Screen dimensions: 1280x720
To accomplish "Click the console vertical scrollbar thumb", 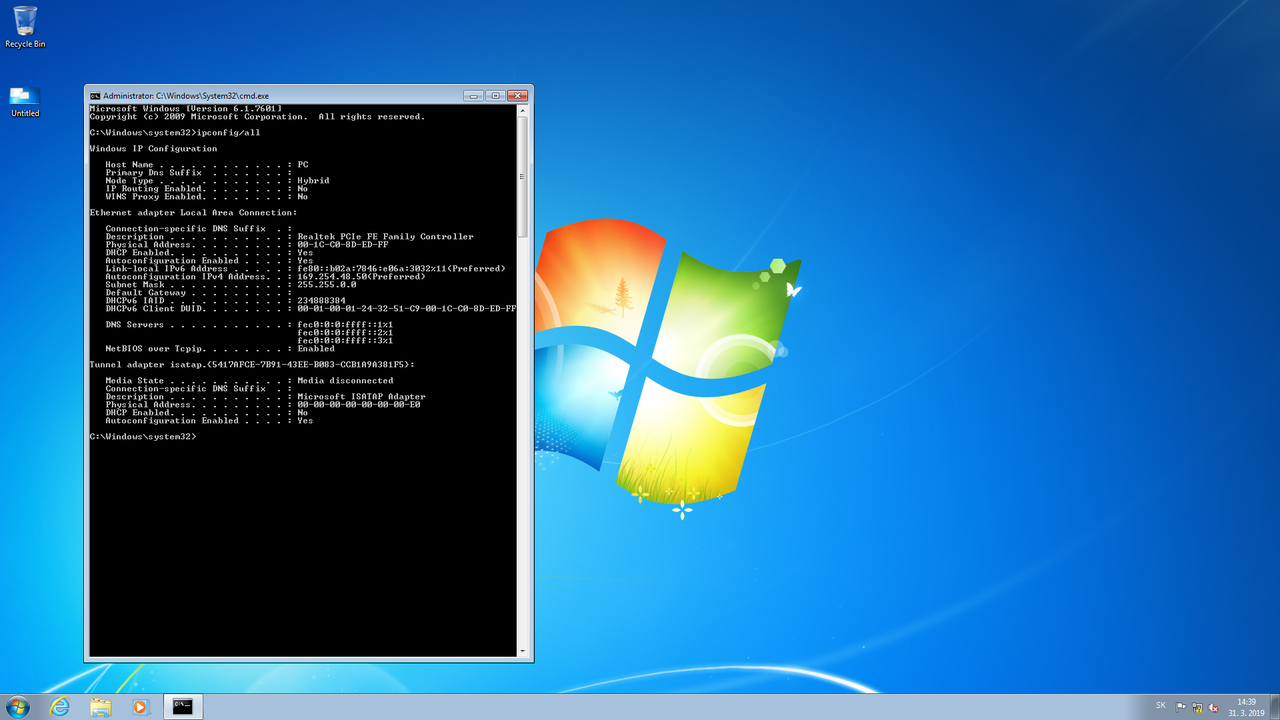I will point(523,177).
